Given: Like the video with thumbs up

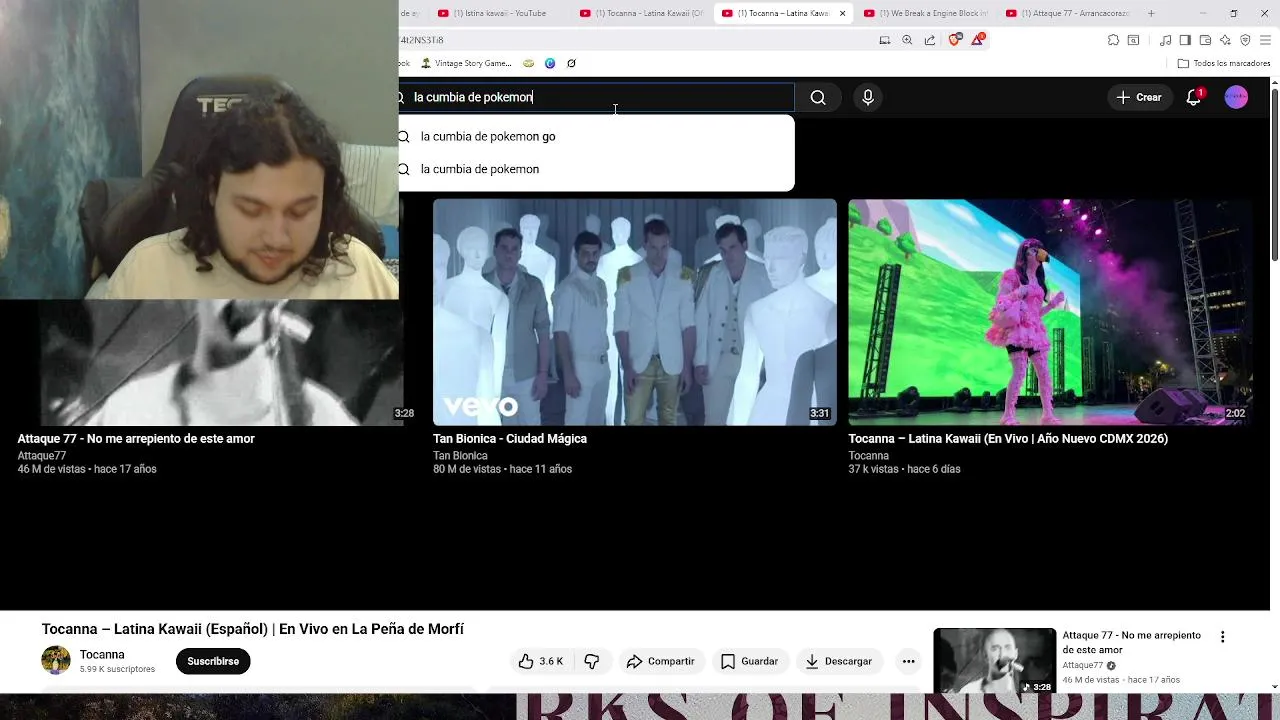Looking at the screenshot, I should click(540, 661).
